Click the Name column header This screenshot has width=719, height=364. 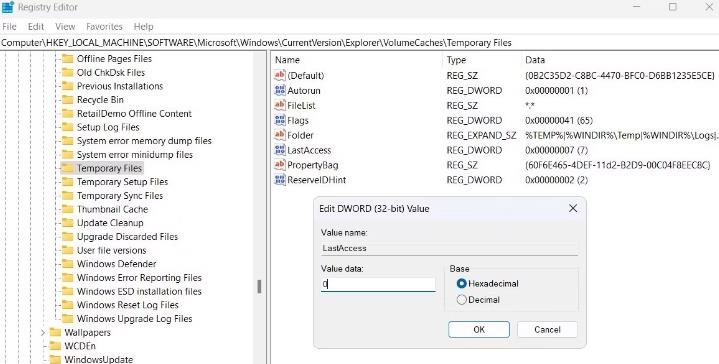[x=287, y=60]
